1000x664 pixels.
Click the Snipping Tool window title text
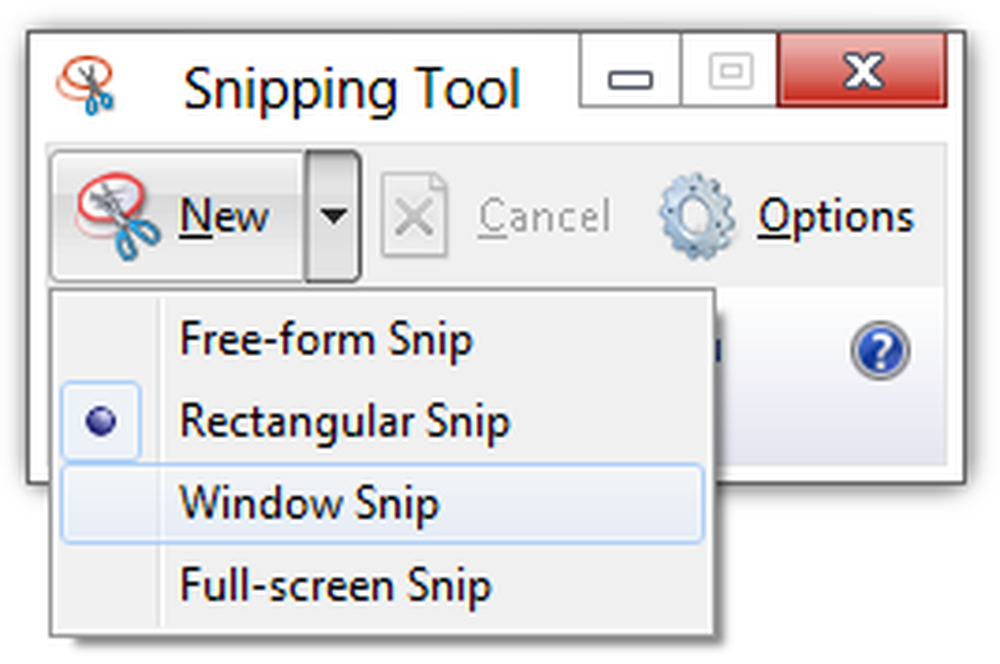point(352,90)
